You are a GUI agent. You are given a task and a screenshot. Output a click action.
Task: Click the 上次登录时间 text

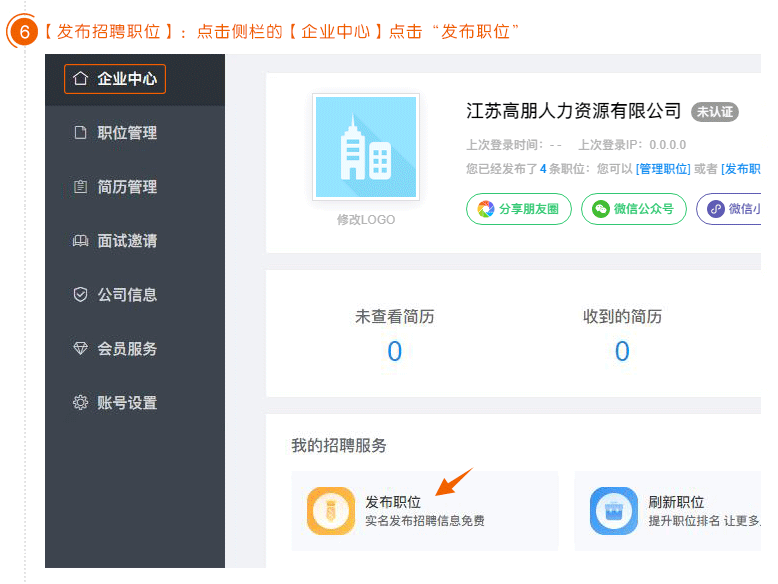tap(514, 145)
